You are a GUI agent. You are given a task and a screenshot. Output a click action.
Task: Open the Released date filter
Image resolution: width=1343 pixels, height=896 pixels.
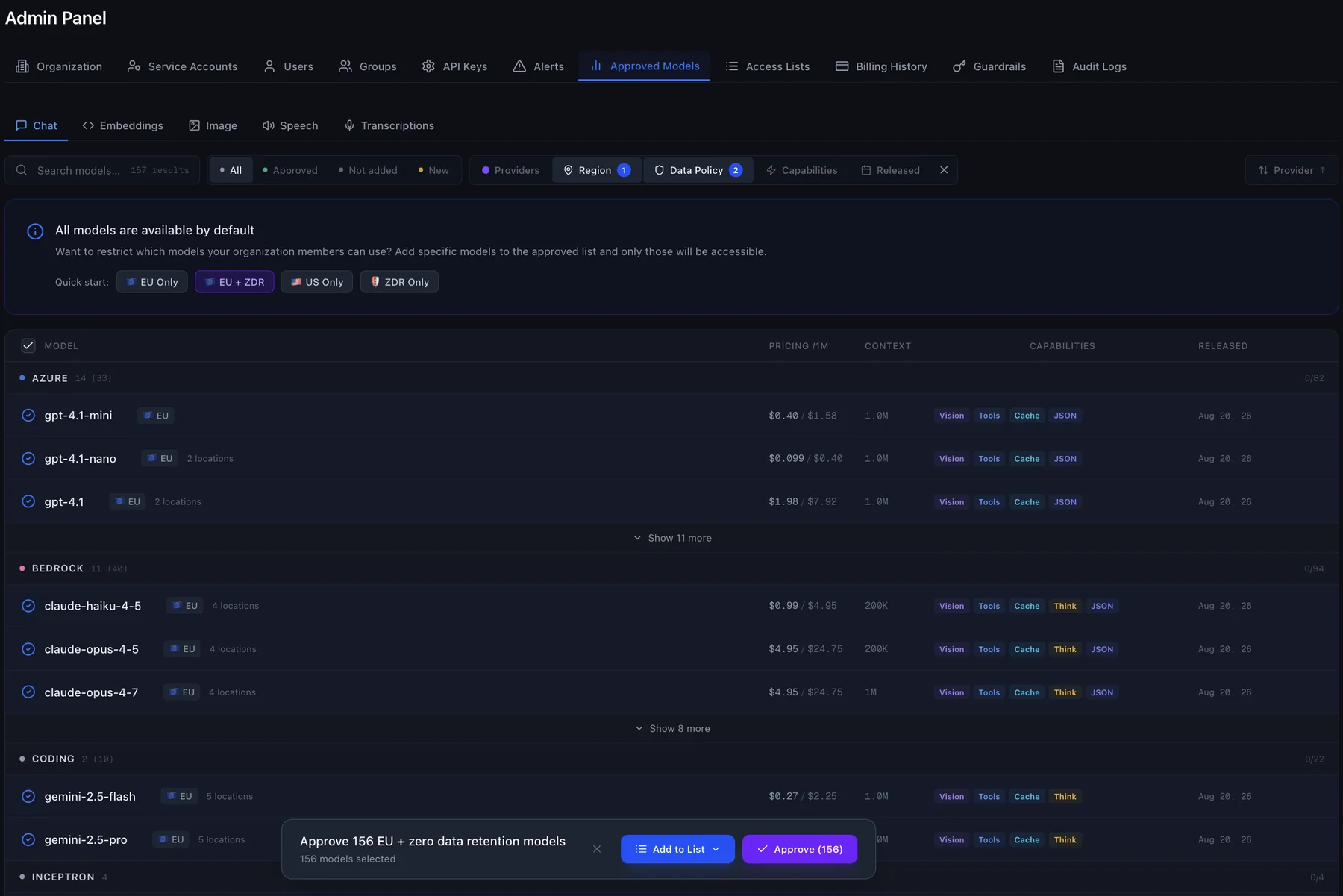tap(890, 170)
